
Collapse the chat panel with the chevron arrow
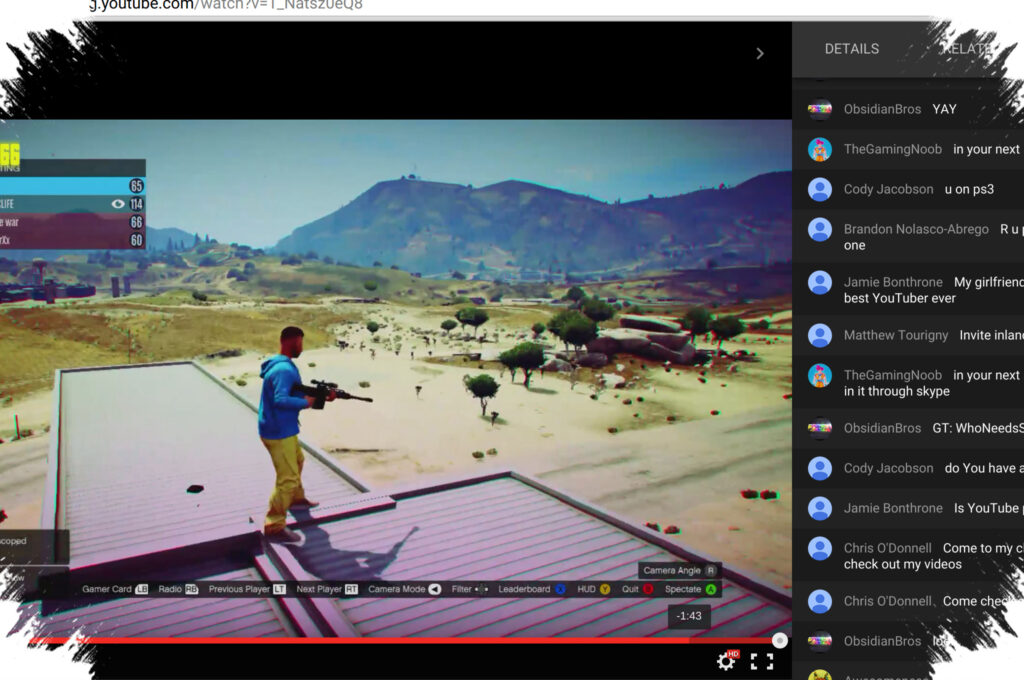(x=760, y=54)
